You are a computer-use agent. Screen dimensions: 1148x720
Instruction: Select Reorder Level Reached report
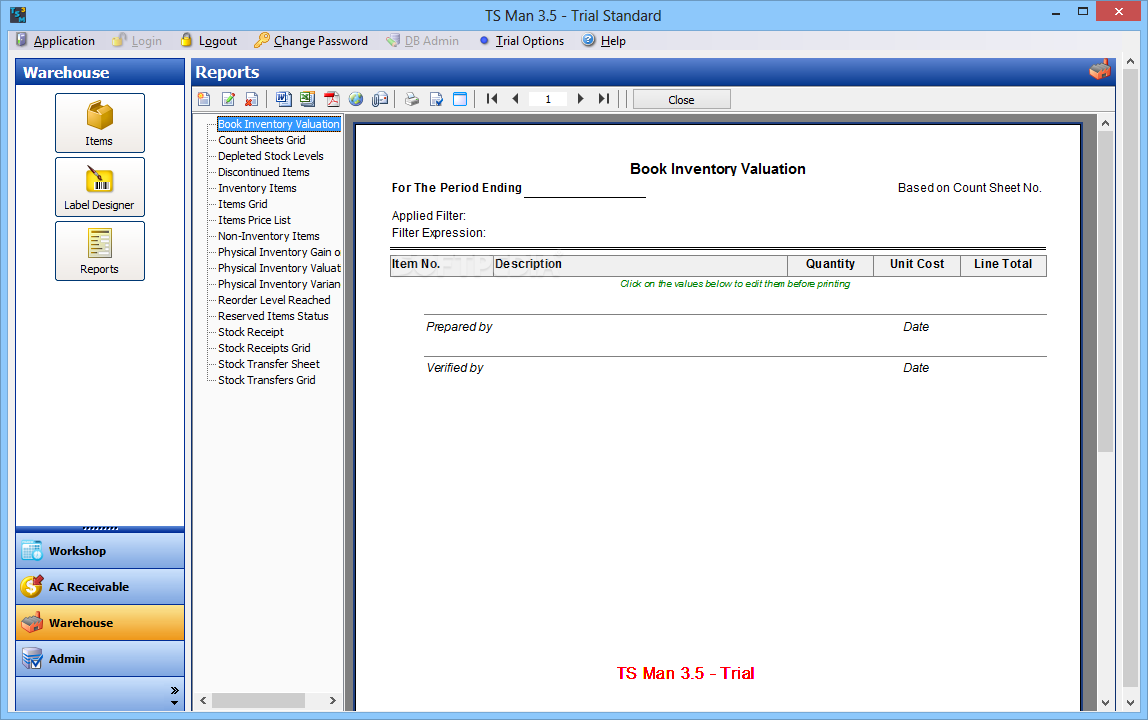point(274,300)
